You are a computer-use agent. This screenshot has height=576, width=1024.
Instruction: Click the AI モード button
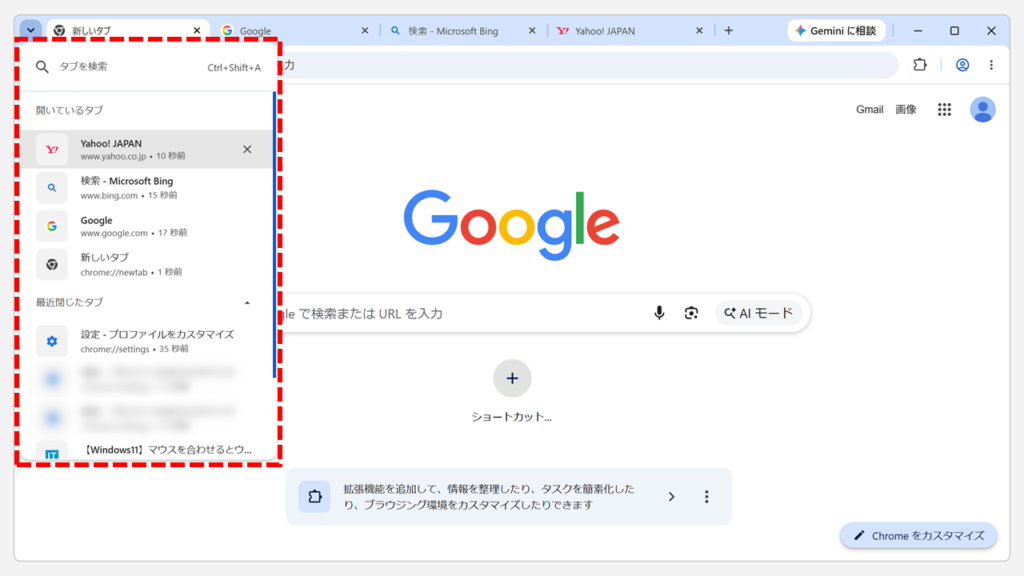(x=758, y=313)
